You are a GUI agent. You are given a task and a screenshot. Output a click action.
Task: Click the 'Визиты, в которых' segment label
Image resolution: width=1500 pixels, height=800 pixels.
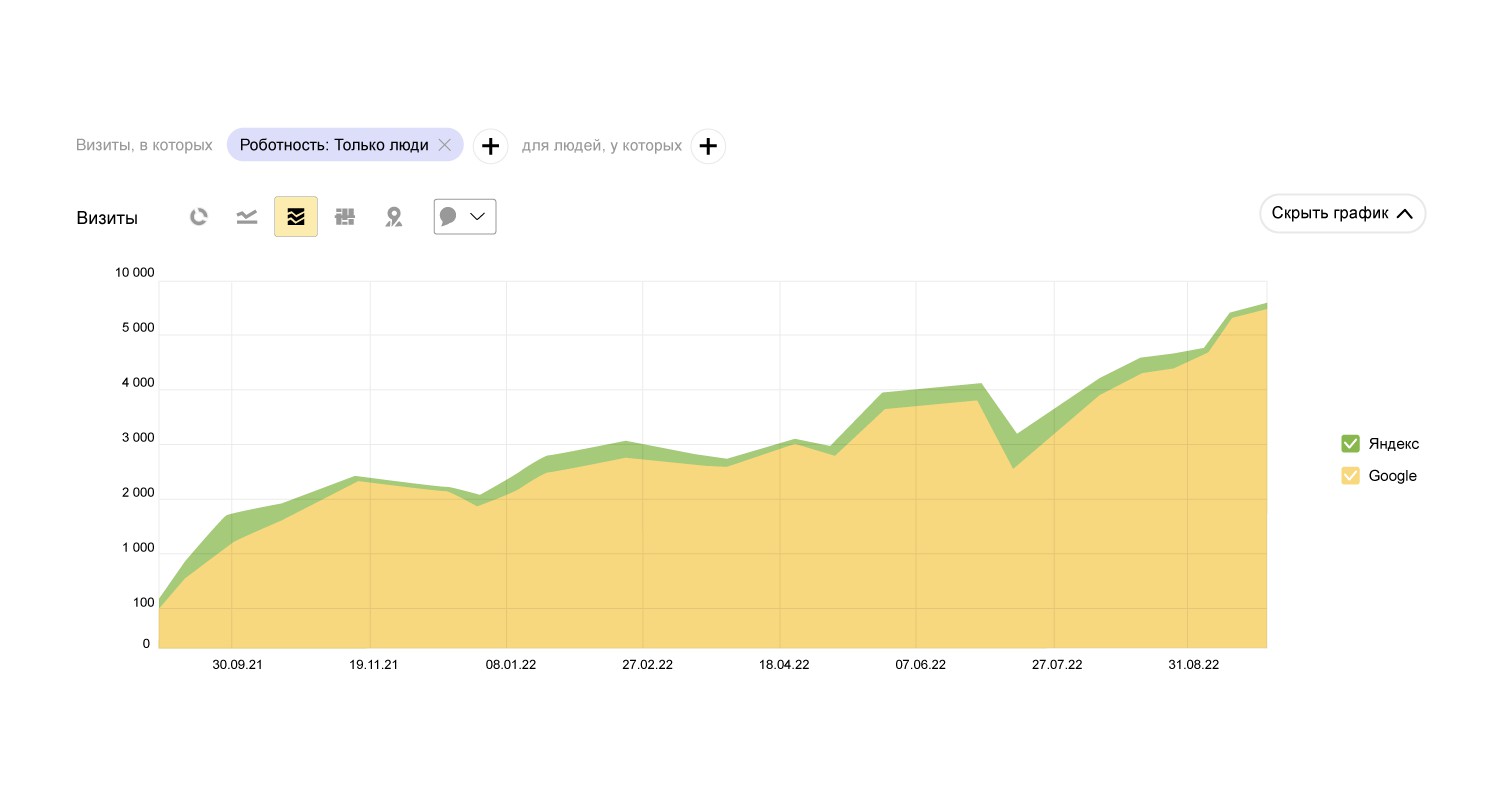point(144,145)
